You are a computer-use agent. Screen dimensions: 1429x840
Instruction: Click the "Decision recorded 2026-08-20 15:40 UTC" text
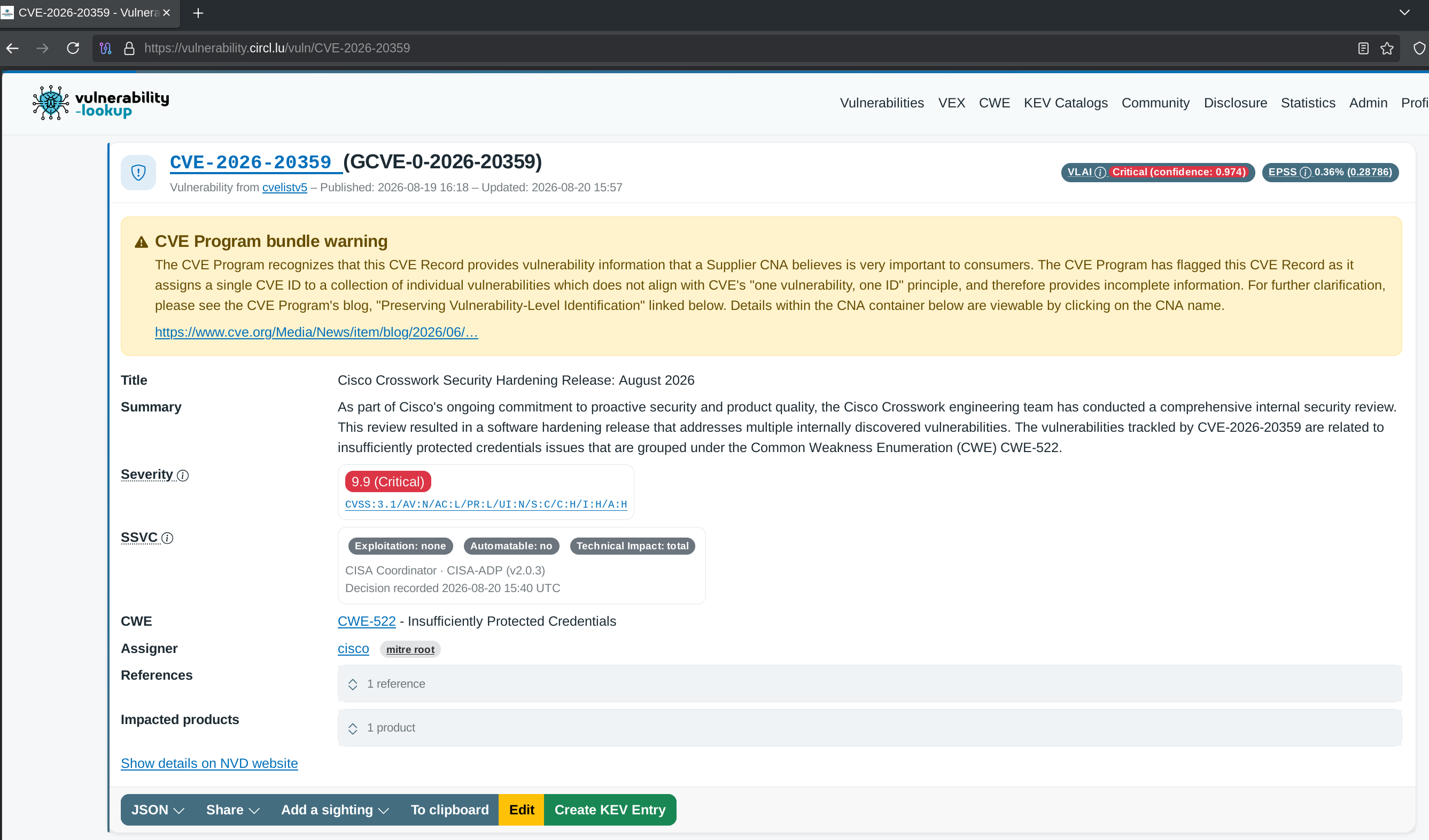453,589
